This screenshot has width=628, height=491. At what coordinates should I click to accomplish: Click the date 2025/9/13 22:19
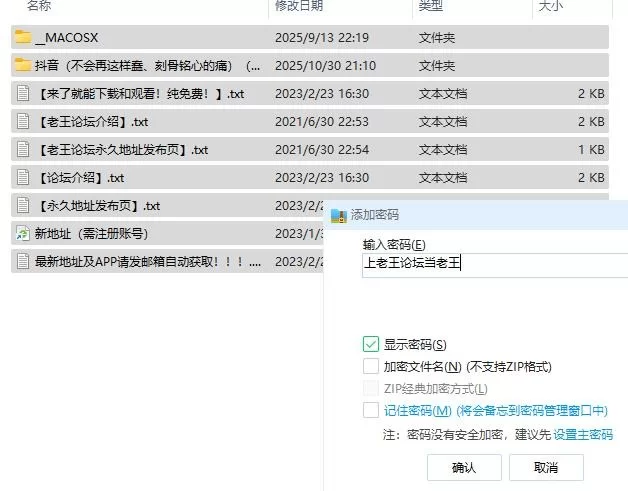322,38
